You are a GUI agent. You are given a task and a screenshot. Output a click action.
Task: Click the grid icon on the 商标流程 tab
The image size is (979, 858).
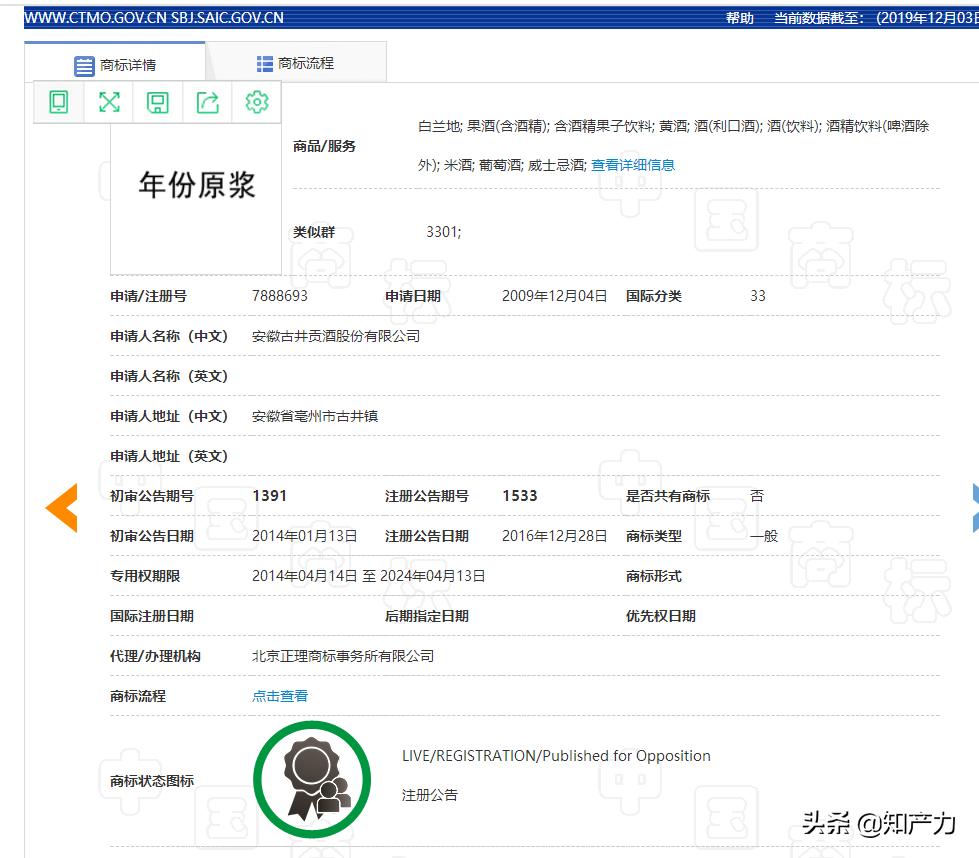[264, 61]
